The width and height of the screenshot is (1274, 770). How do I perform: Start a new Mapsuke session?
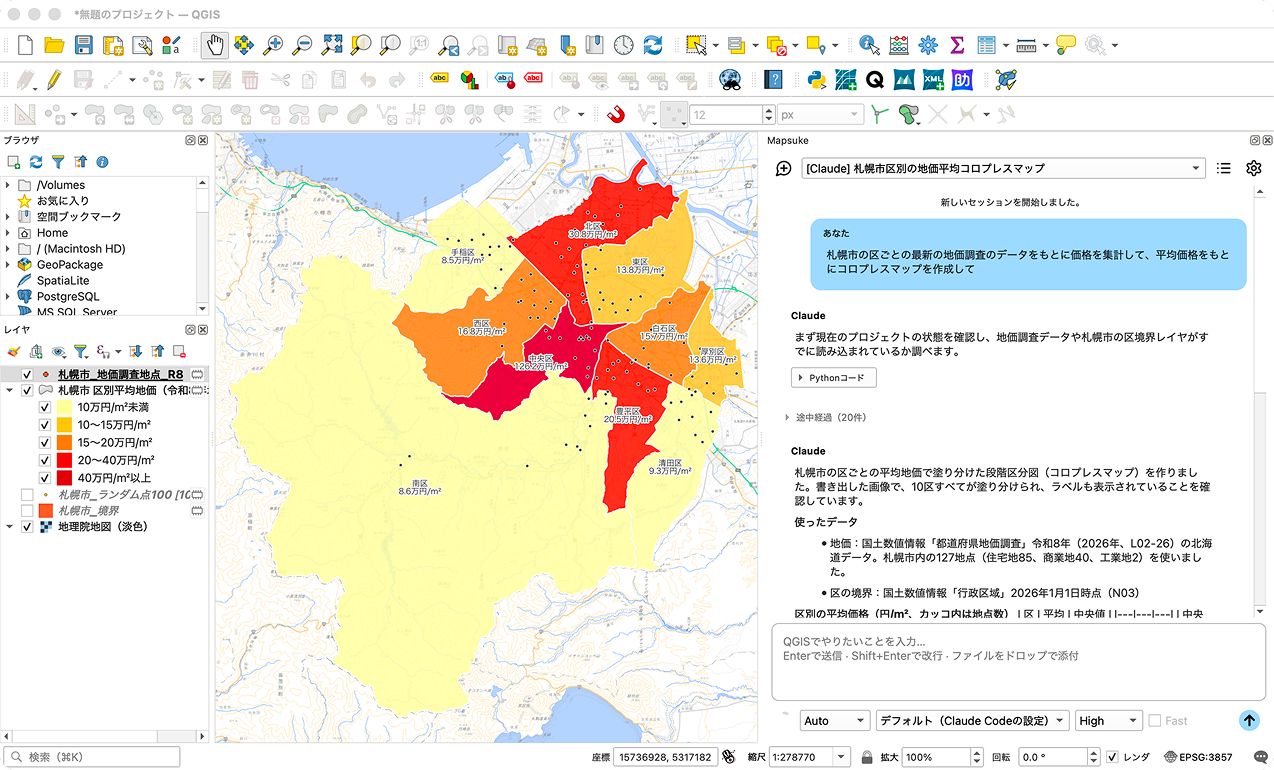click(784, 169)
